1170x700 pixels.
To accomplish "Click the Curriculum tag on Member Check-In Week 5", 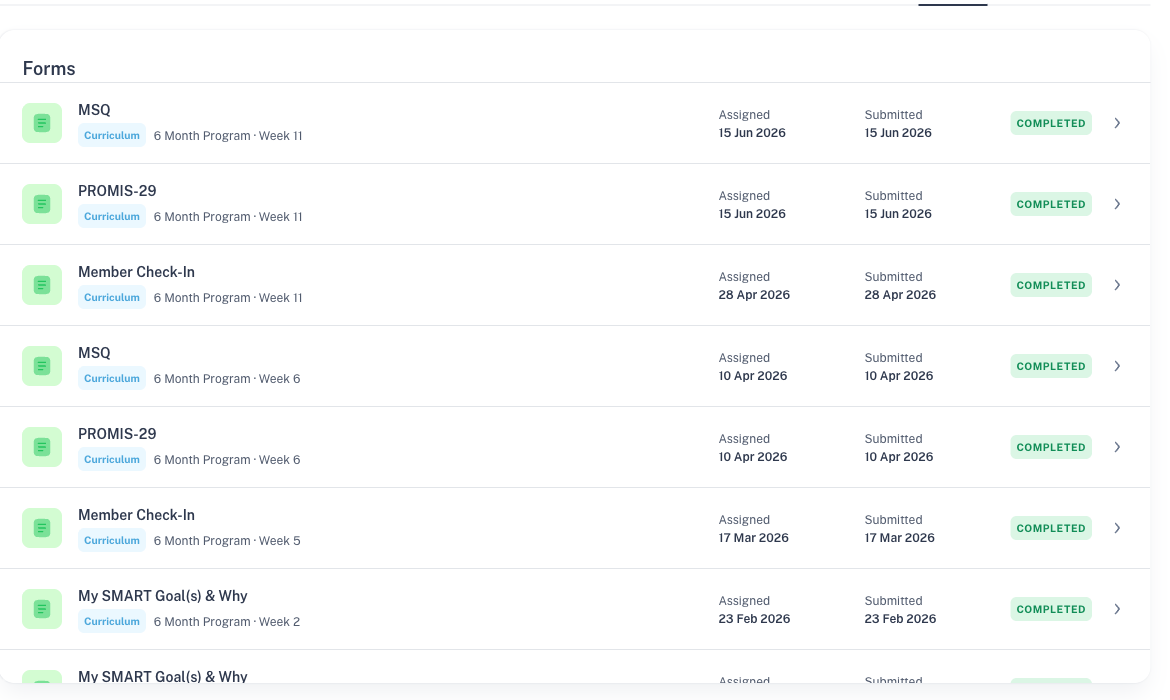I will pos(112,541).
